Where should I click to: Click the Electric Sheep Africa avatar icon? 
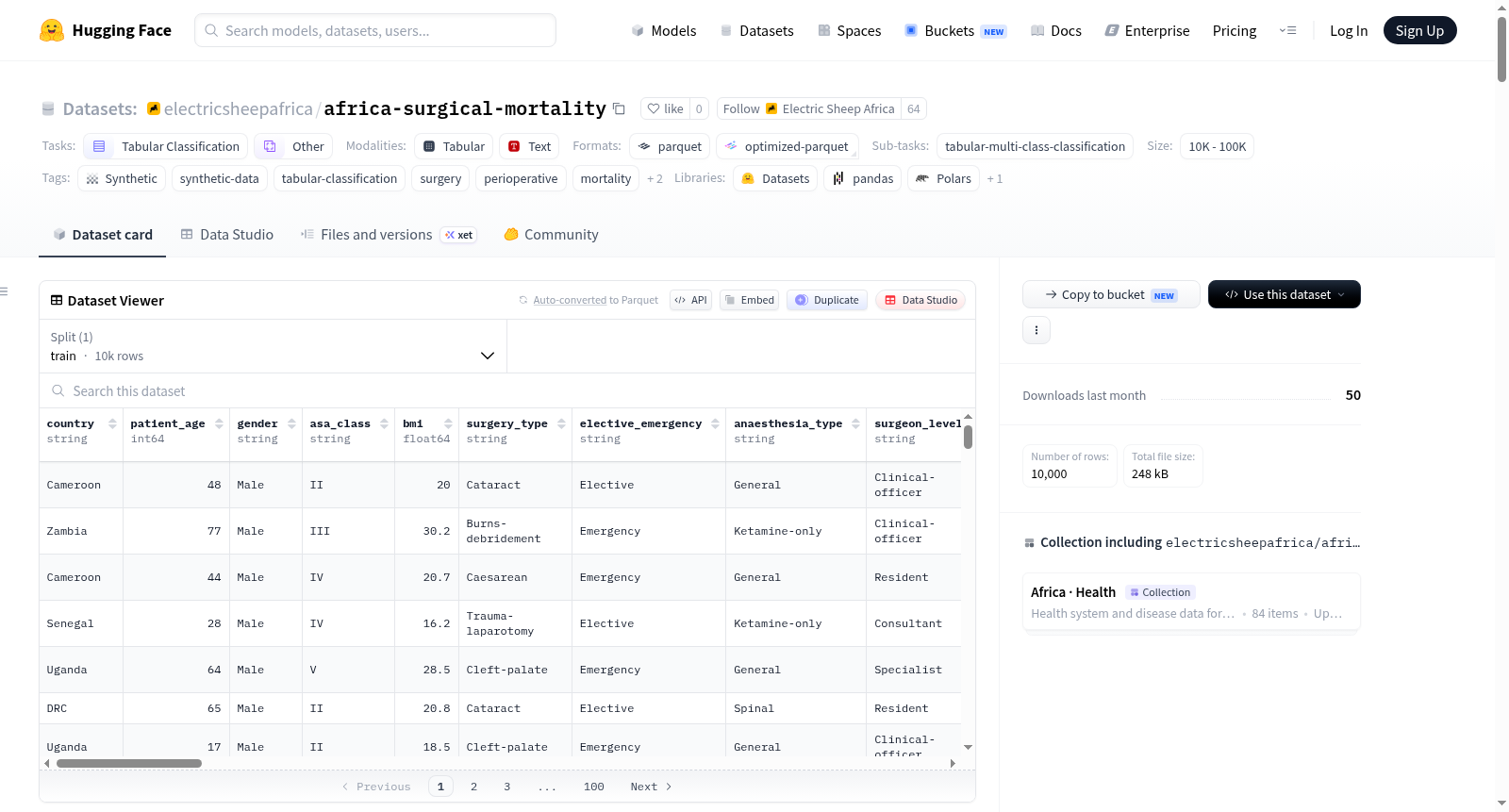pos(771,108)
